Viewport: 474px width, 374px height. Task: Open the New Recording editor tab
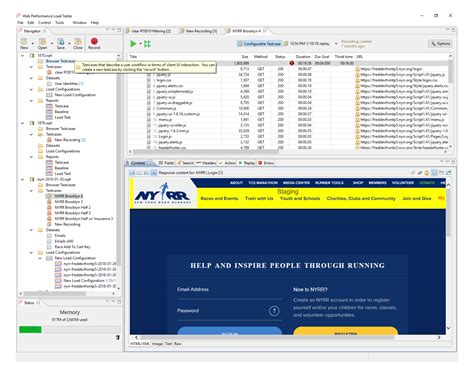point(199,31)
